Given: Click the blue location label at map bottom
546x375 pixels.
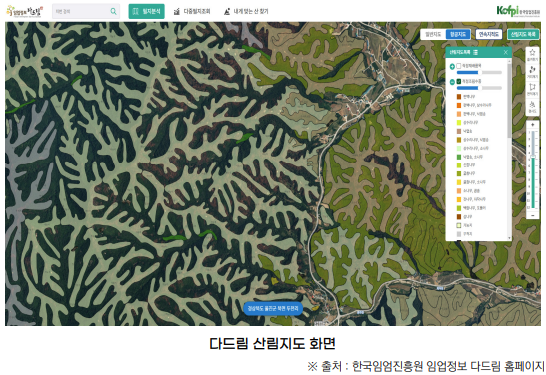Looking at the screenshot, I should 273,308.
